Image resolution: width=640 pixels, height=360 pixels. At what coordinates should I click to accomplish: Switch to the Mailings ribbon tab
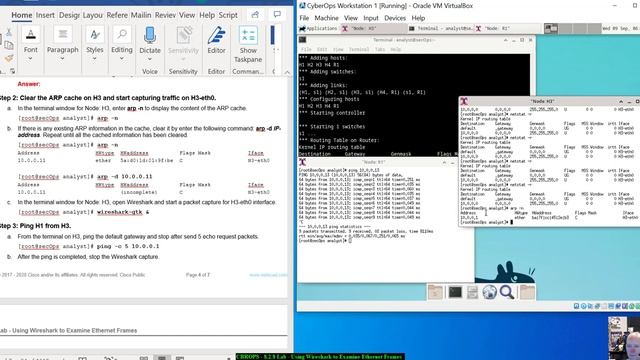141,15
